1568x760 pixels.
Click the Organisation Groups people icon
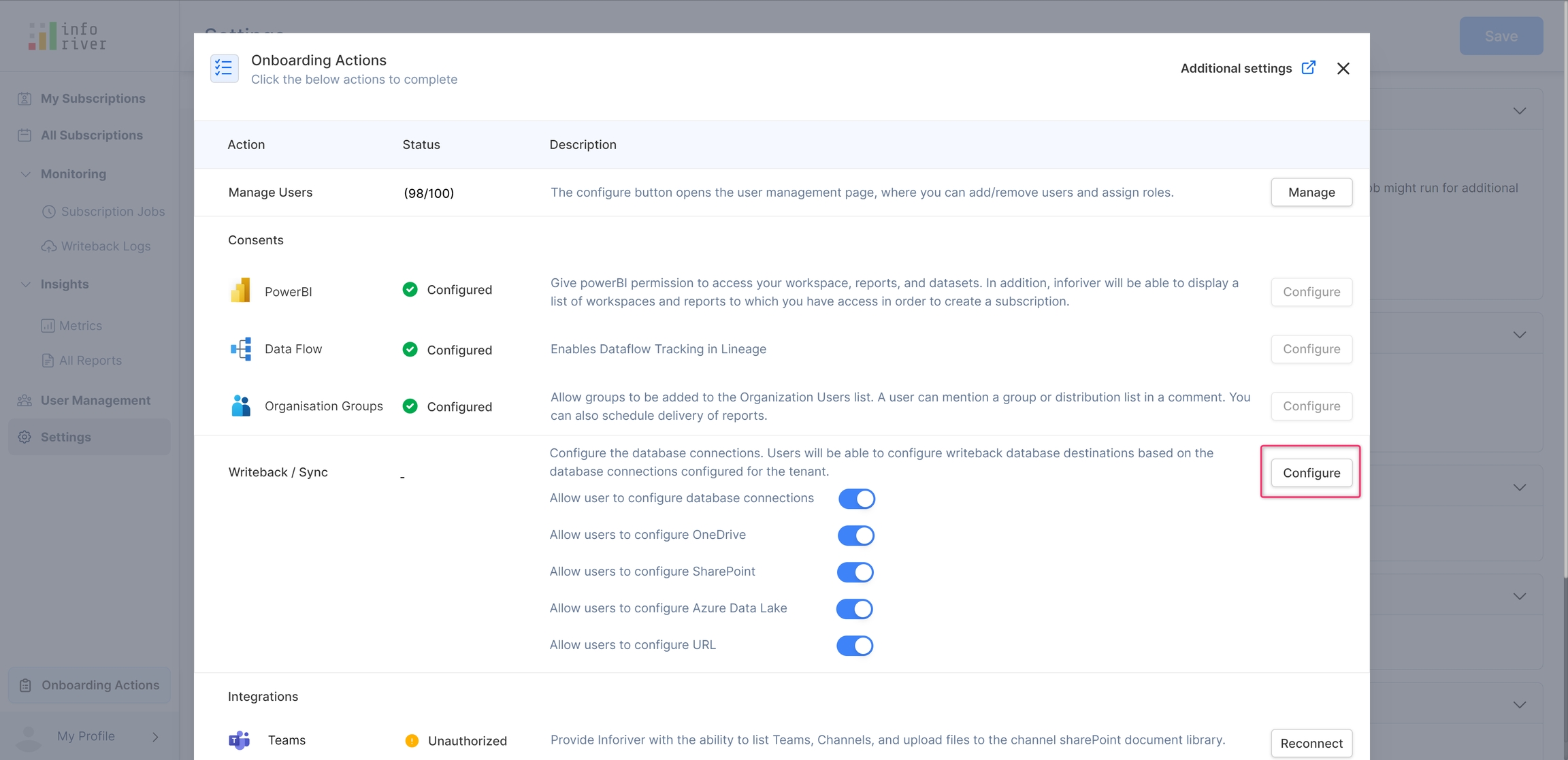241,406
